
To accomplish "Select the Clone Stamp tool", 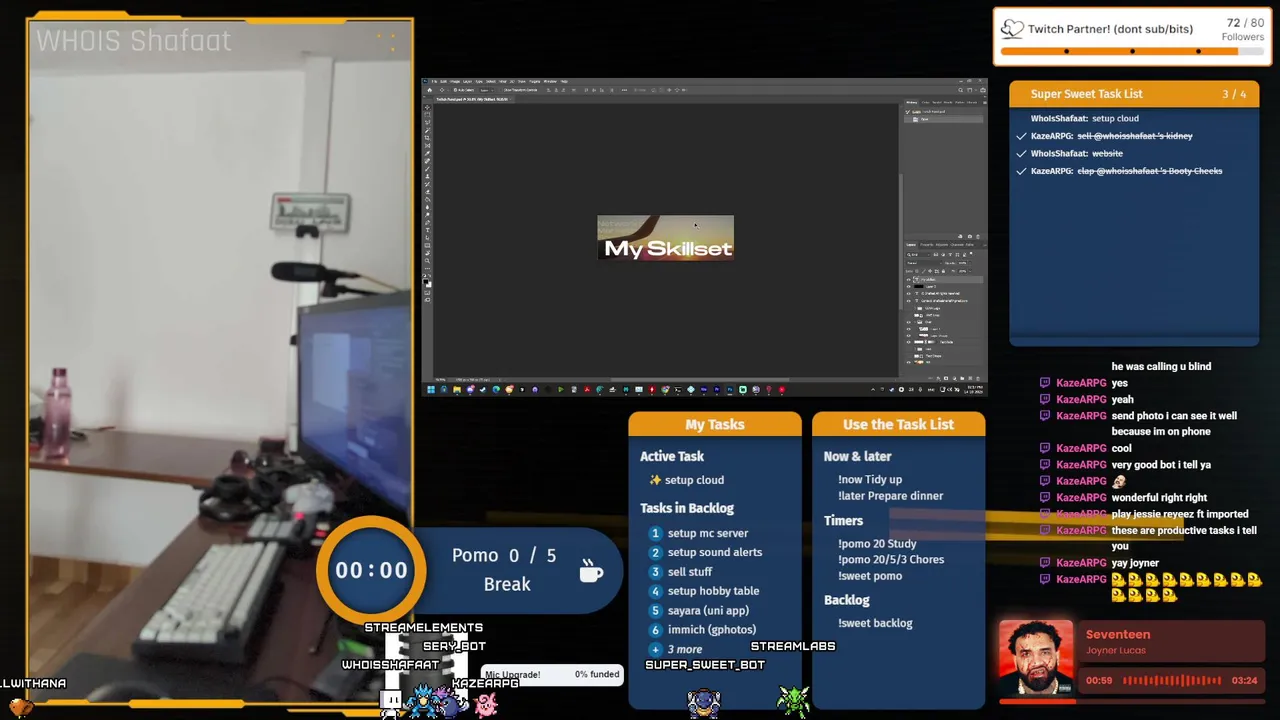I will [x=427, y=177].
